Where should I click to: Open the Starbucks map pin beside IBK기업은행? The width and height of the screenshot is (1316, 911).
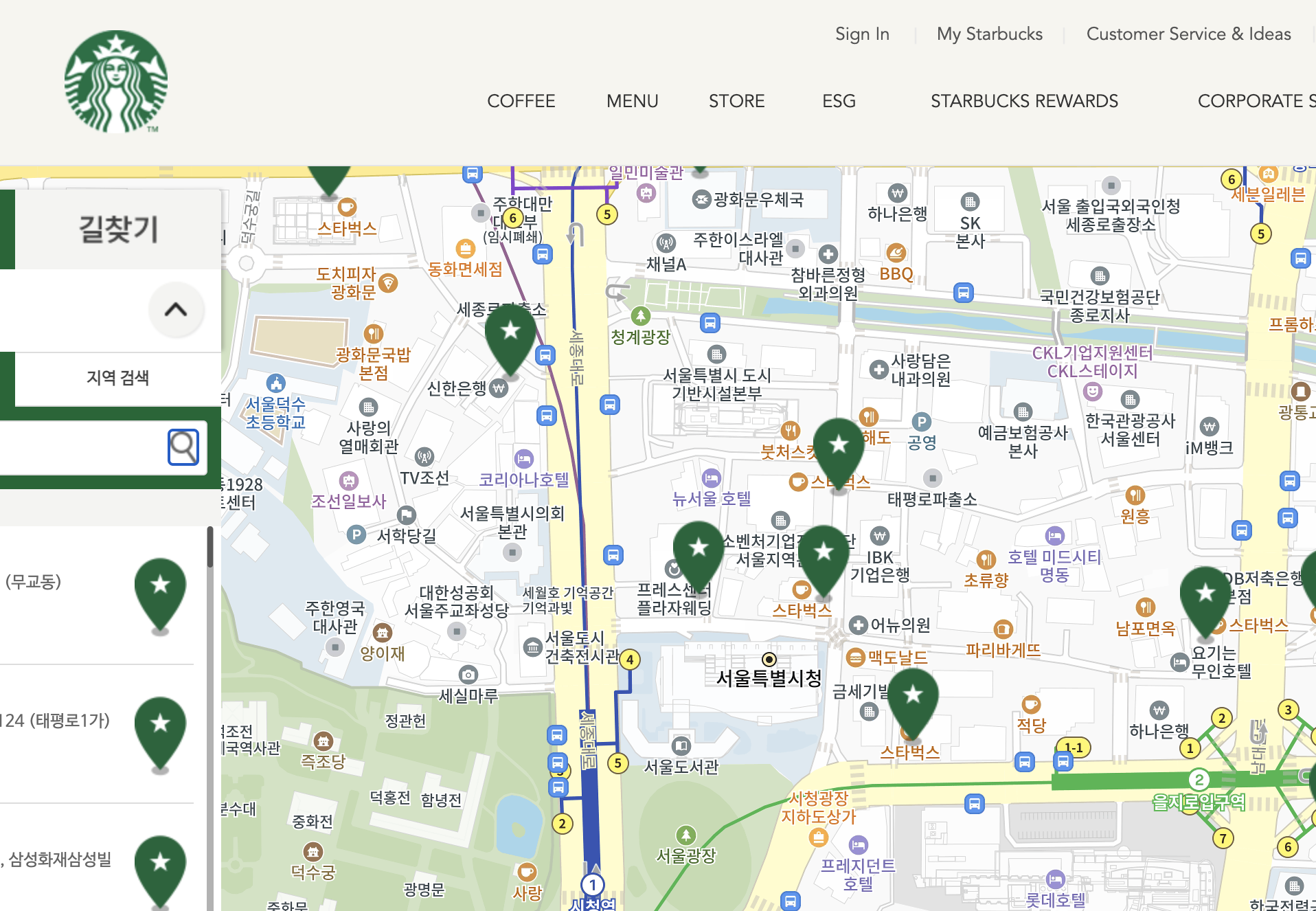click(824, 563)
